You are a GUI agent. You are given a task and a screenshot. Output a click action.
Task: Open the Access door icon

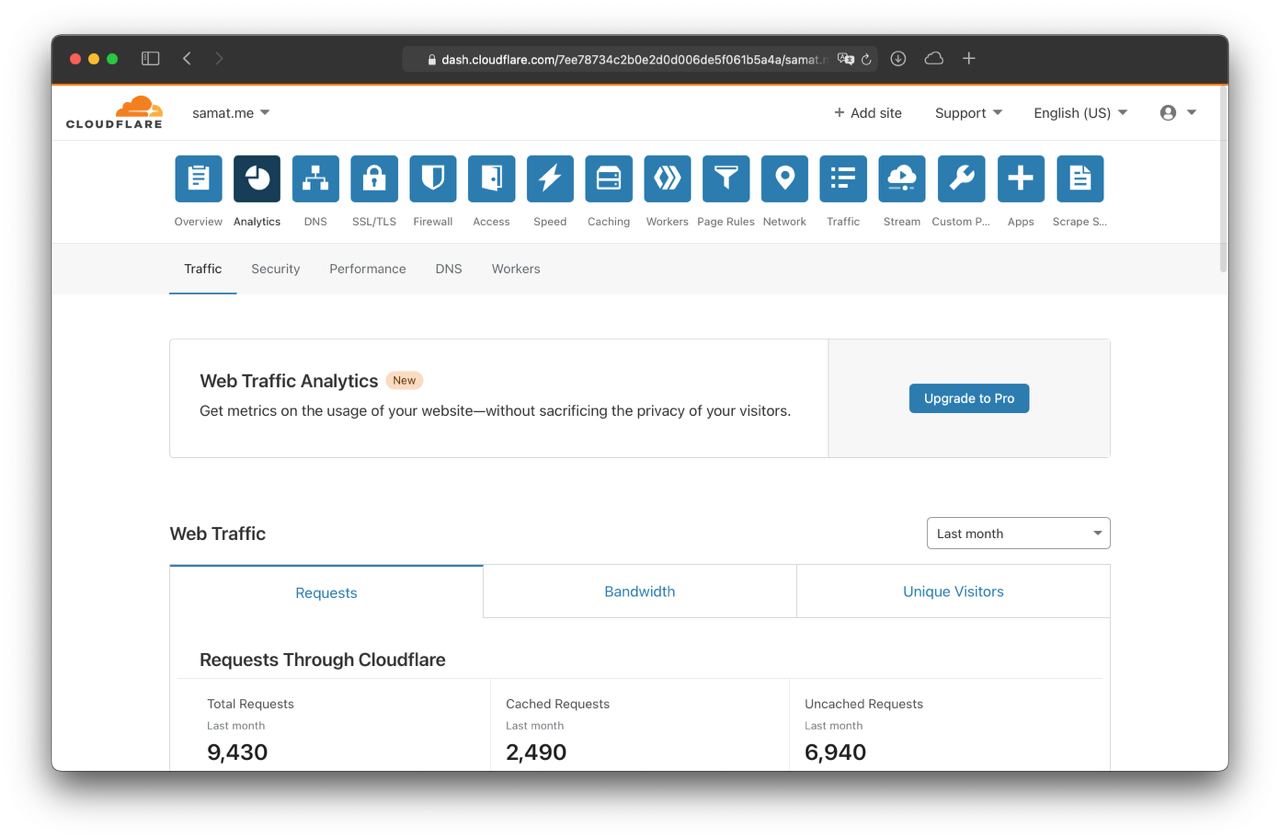491,179
